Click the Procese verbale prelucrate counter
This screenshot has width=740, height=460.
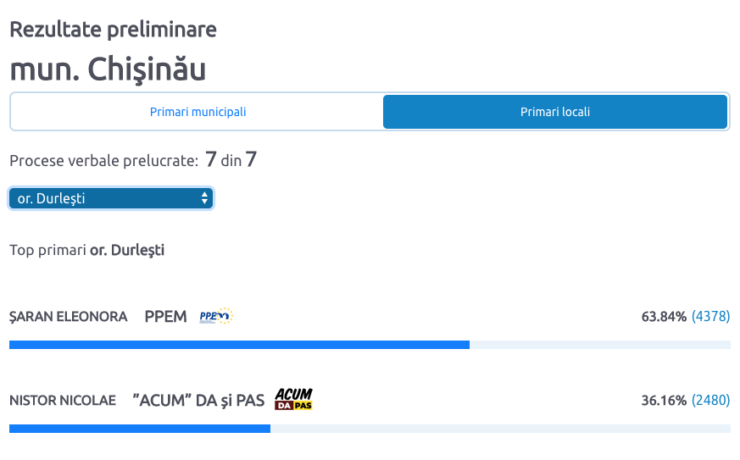(133, 160)
